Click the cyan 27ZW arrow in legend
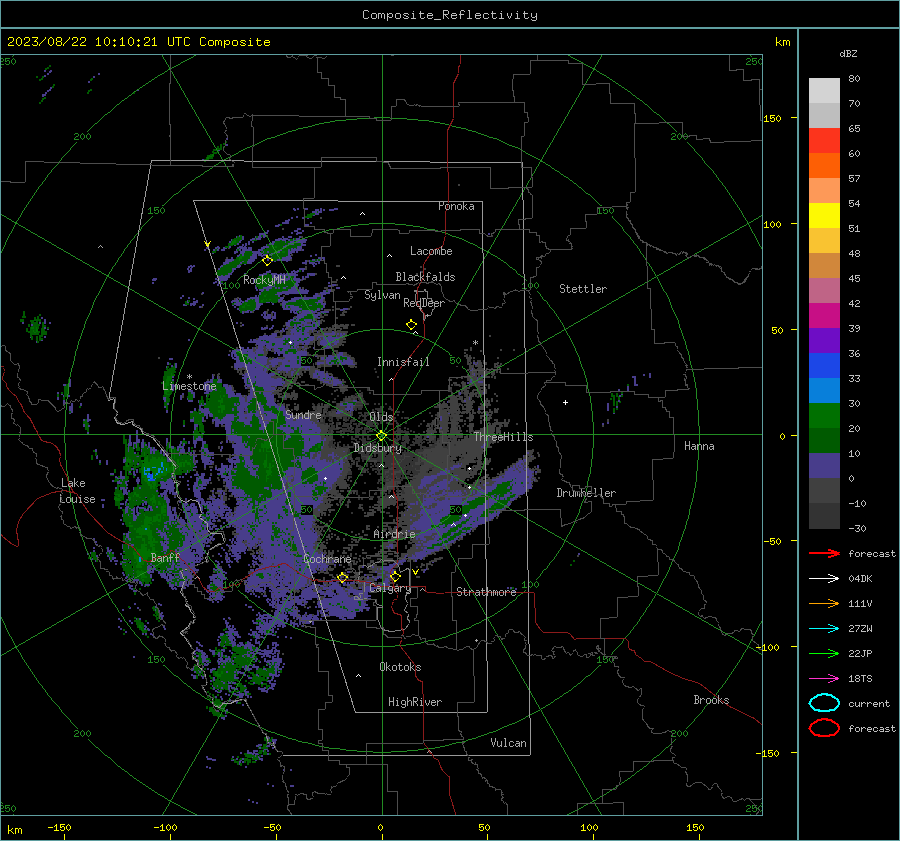 tap(824, 629)
